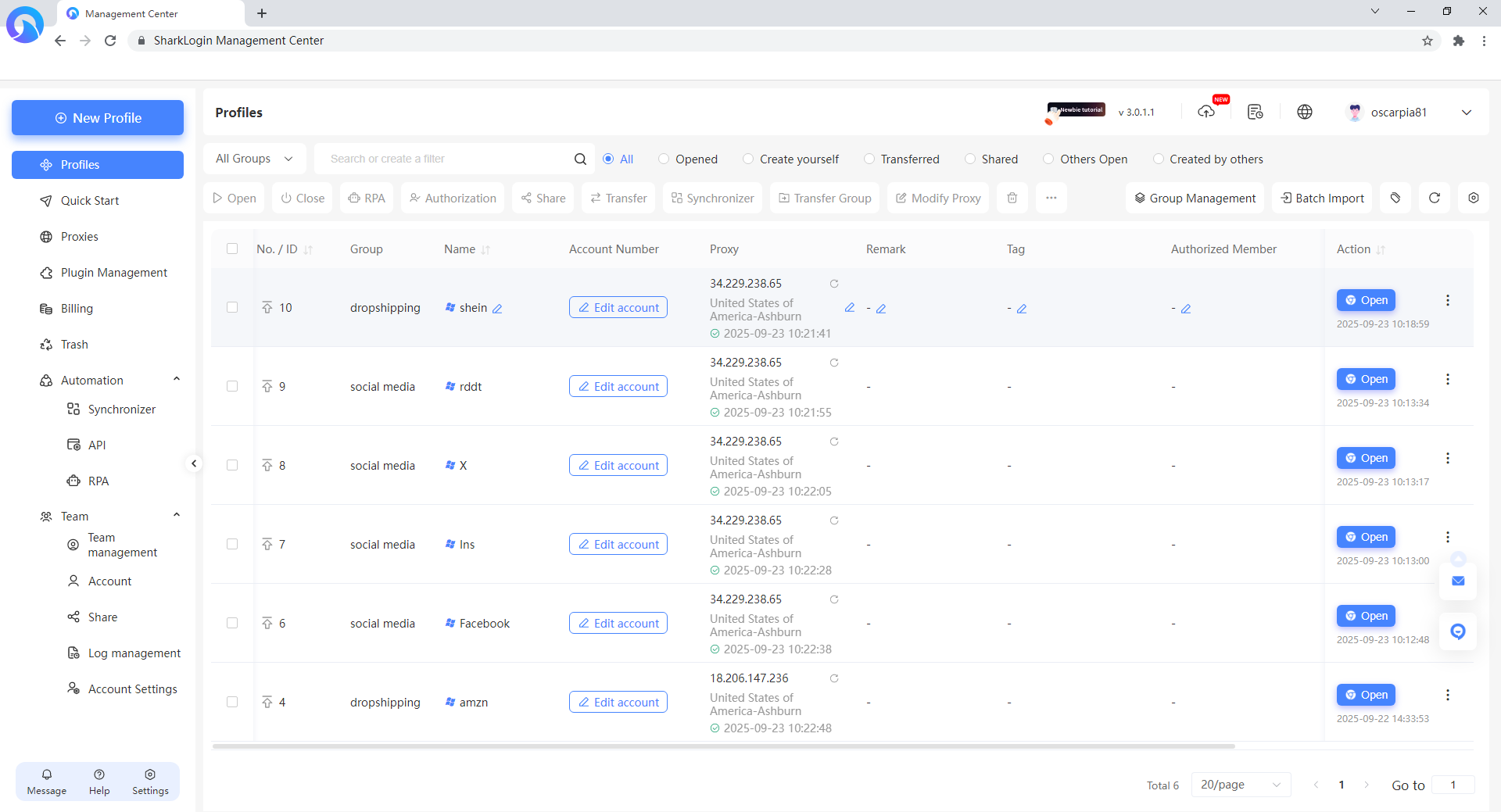Open the task log icon in header
Image resolution: width=1501 pixels, height=812 pixels.
pyautogui.click(x=1256, y=112)
